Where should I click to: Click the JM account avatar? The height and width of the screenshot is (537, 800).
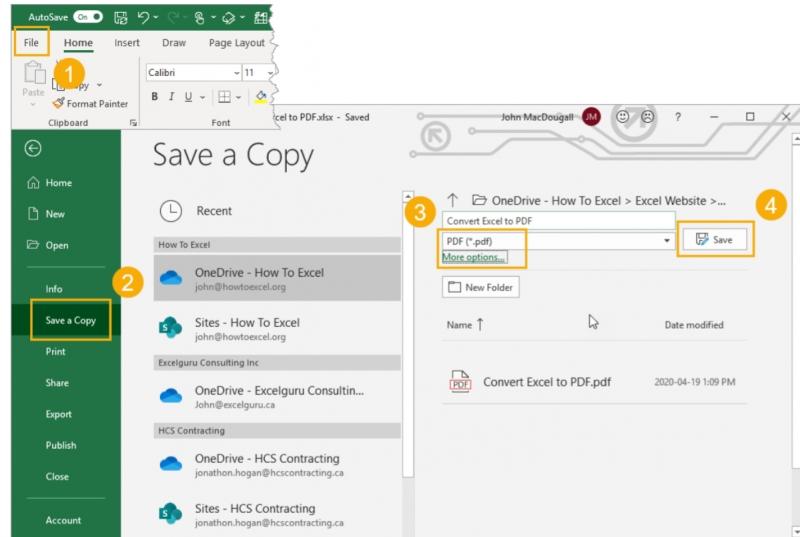coord(591,117)
